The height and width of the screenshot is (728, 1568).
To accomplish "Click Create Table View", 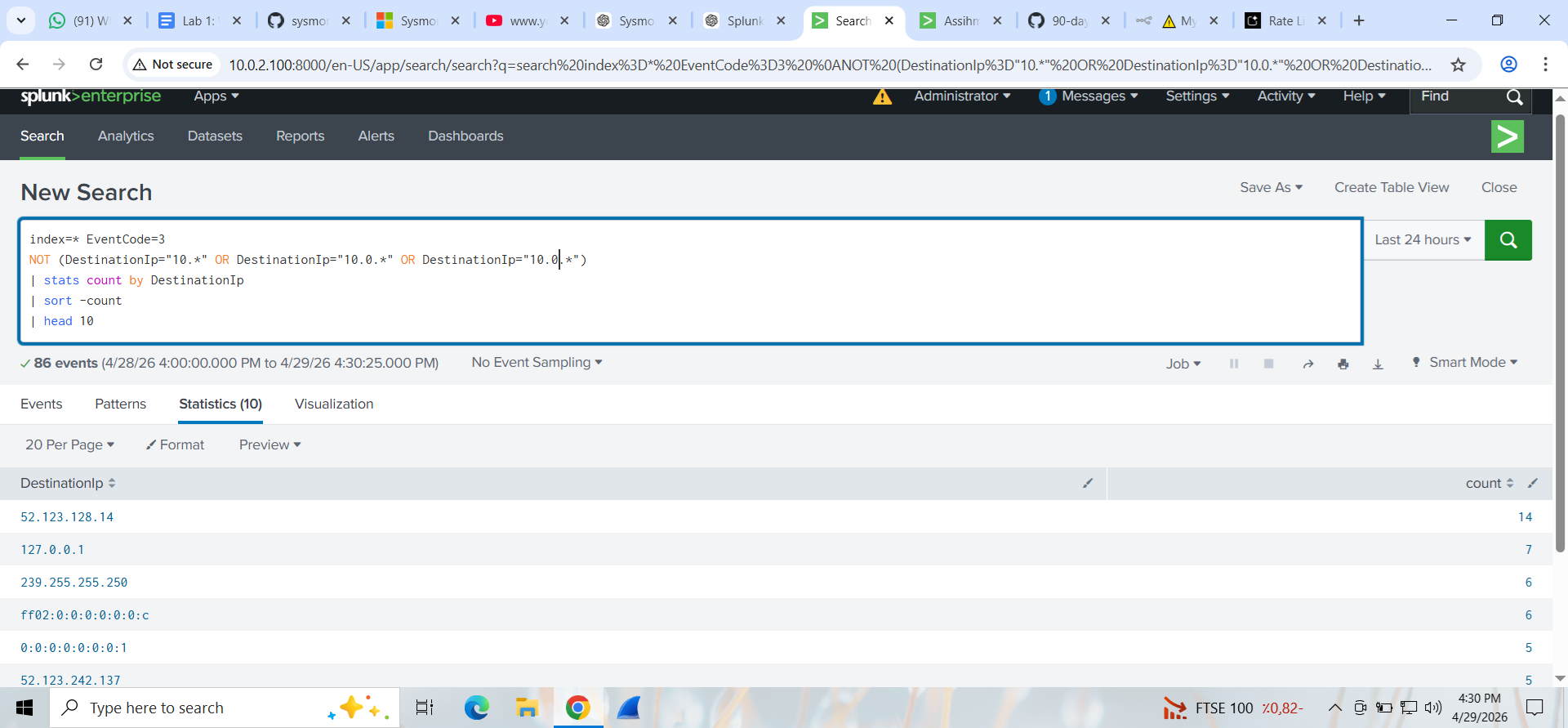I will click(1392, 188).
